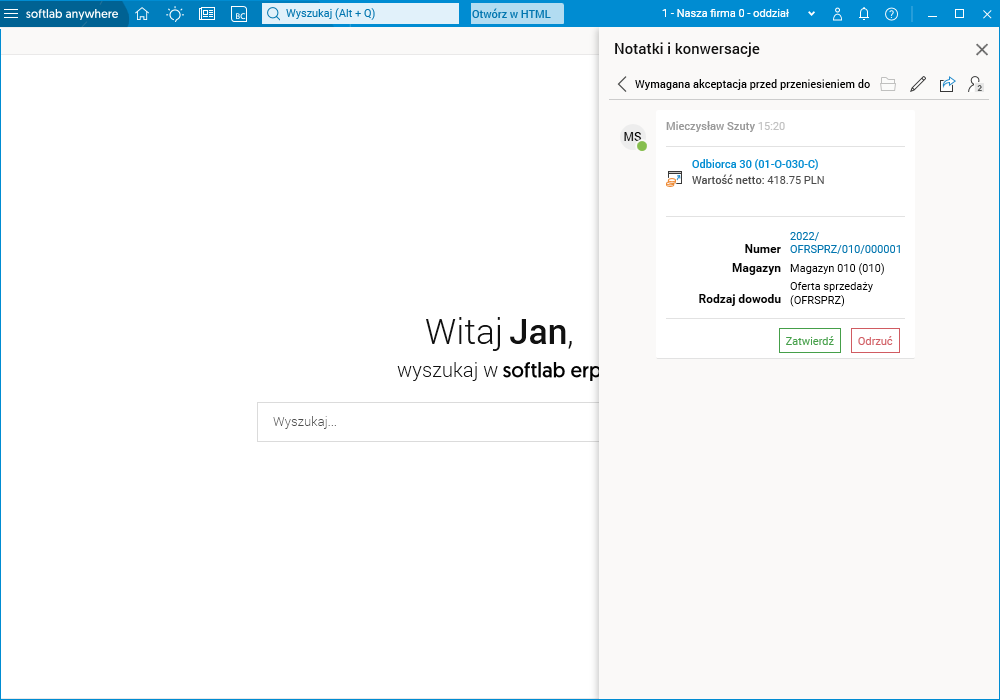
Task: Click the Odrzuć button
Action: pos(875,340)
